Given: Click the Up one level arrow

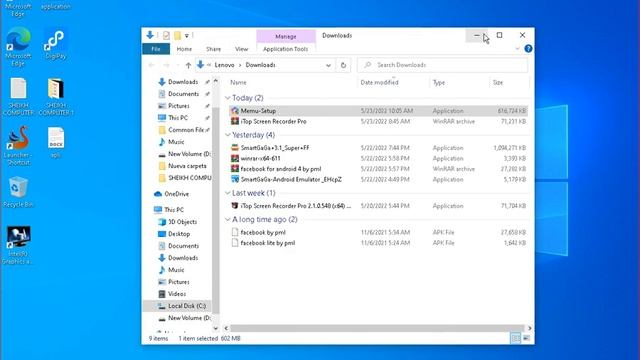Looking at the screenshot, I should [188, 65].
